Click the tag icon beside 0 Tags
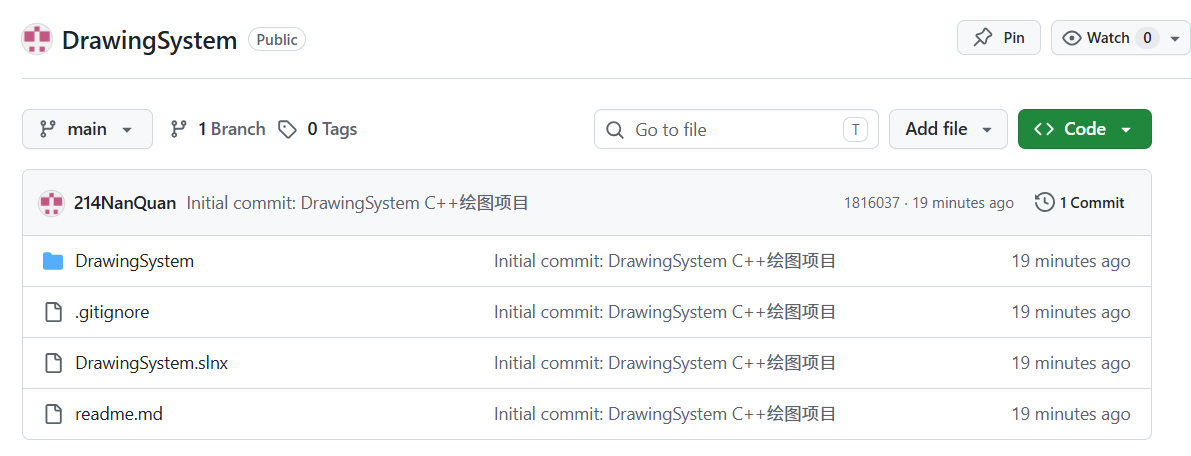The height and width of the screenshot is (456, 1191). 287,129
